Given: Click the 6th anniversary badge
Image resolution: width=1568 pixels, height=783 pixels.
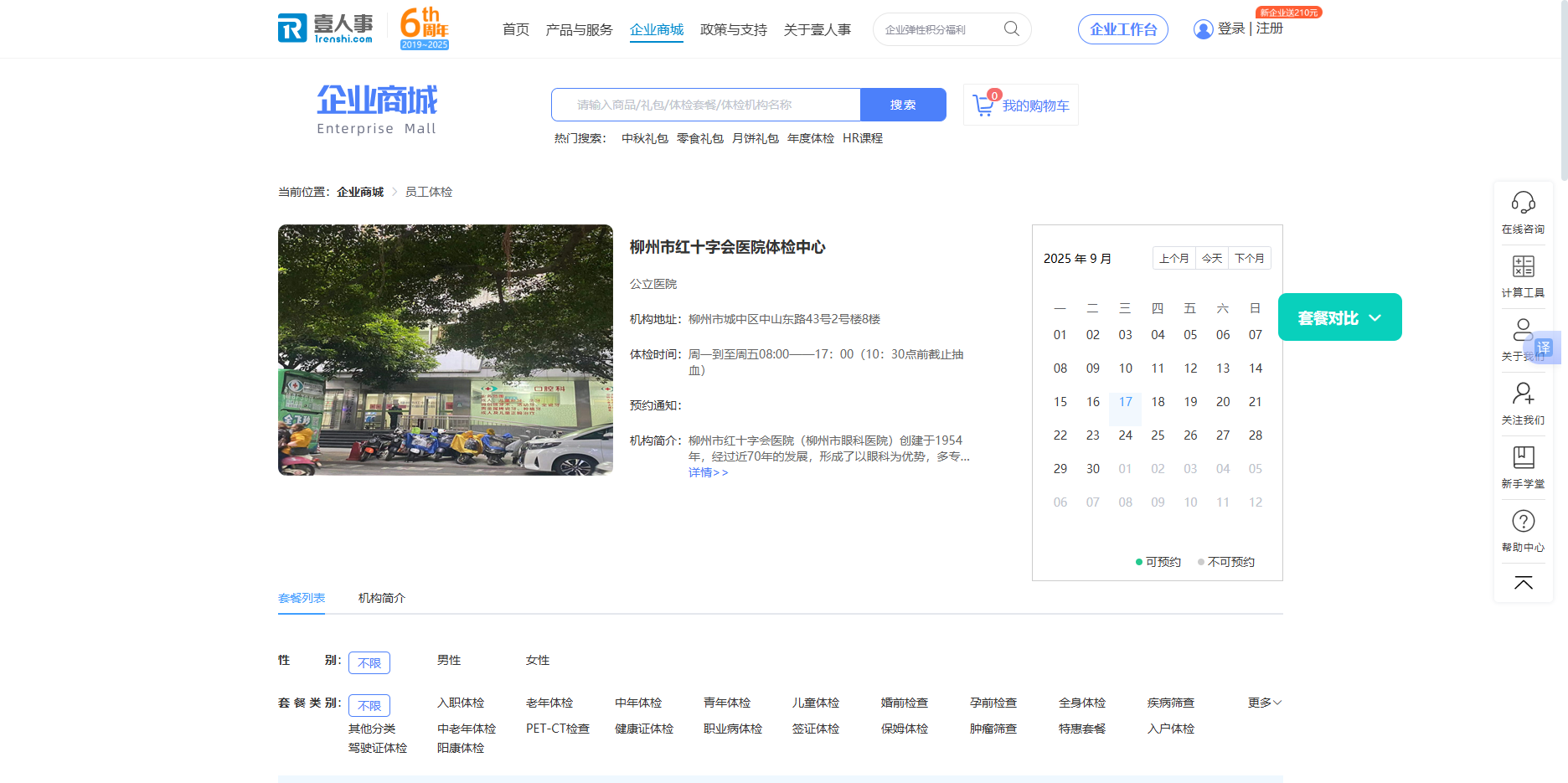Looking at the screenshot, I should (425, 28).
